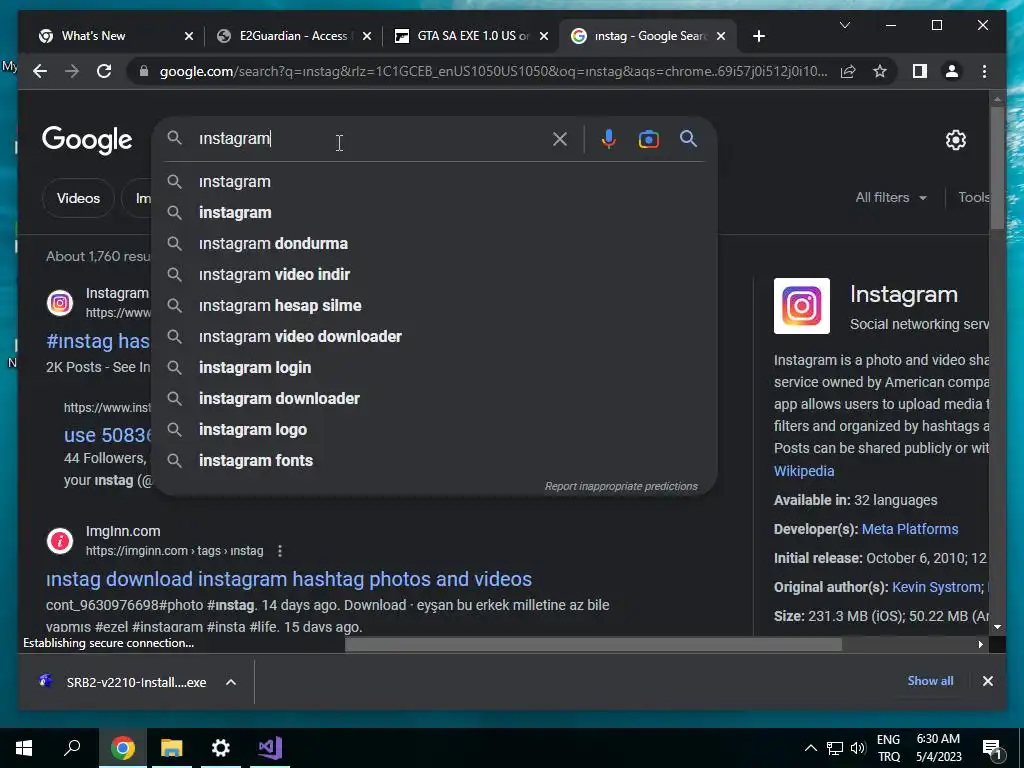Image resolution: width=1024 pixels, height=768 pixels.
Task: Open the instag download instagram hashtag result
Action: (x=289, y=579)
